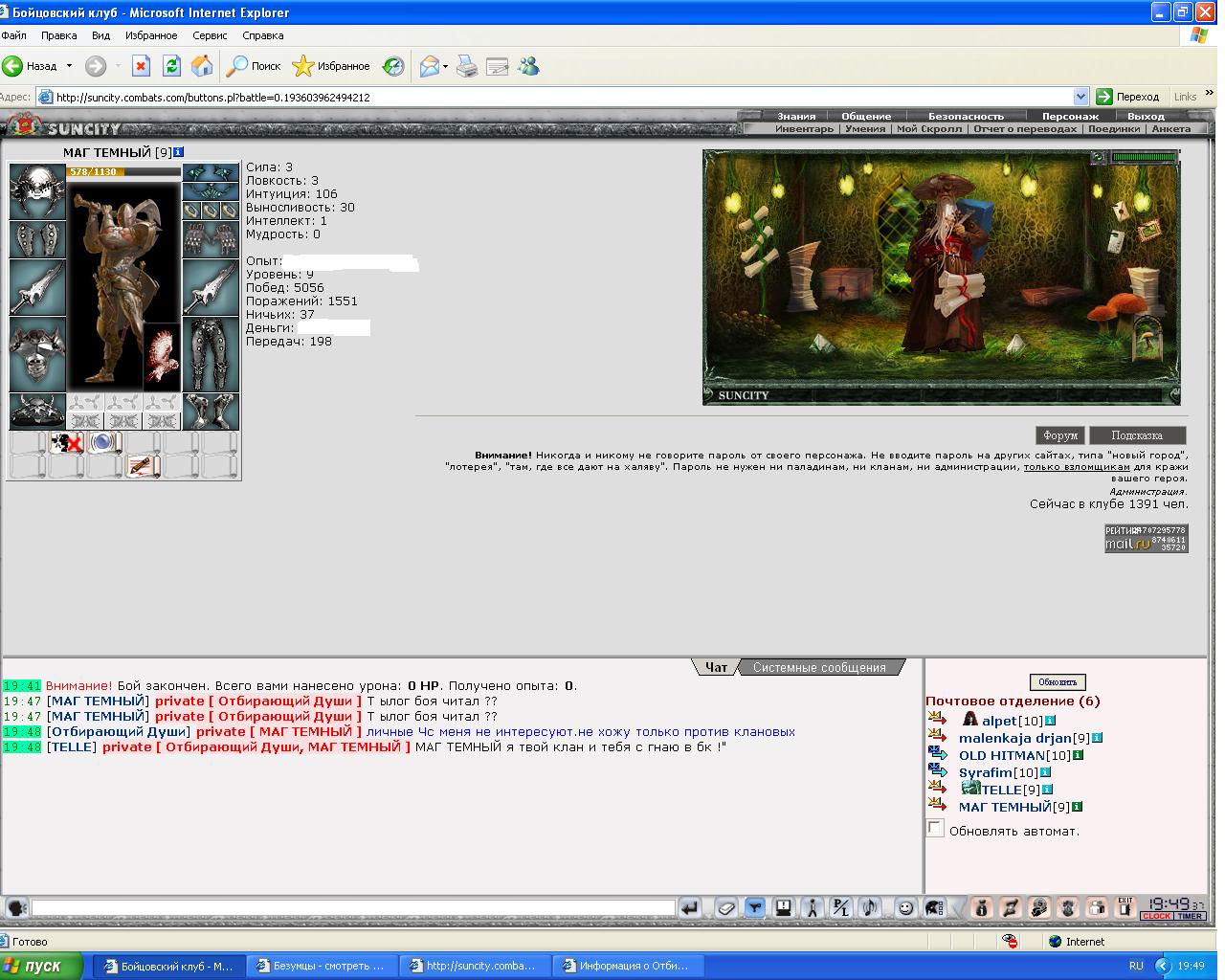
Task: Click the IE address bar URL field
Action: pyautogui.click(x=563, y=97)
